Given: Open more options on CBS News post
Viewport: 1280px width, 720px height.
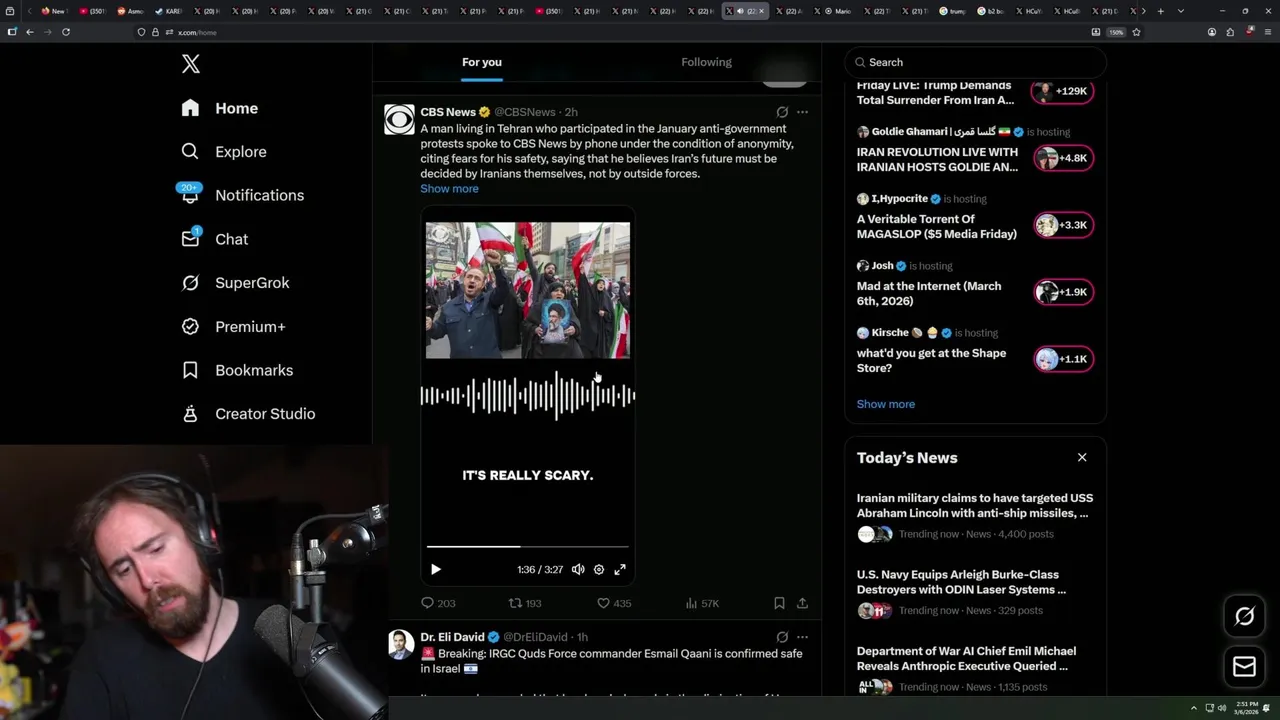Looking at the screenshot, I should (x=802, y=112).
